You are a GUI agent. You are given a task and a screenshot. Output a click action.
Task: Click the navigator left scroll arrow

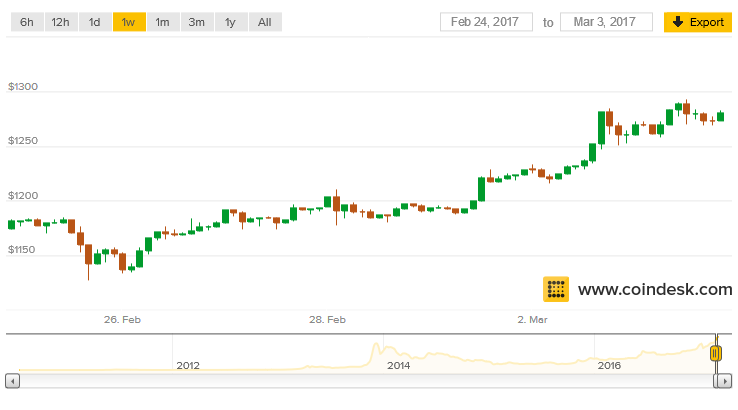point(13,380)
